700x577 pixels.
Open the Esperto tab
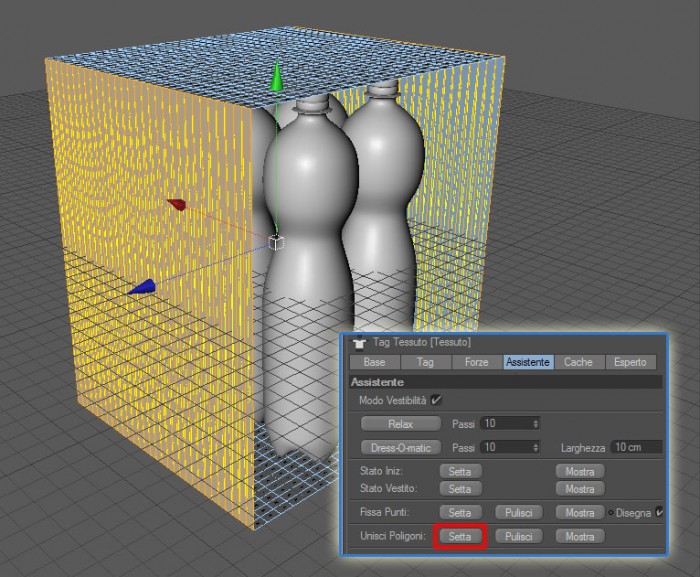click(x=630, y=362)
